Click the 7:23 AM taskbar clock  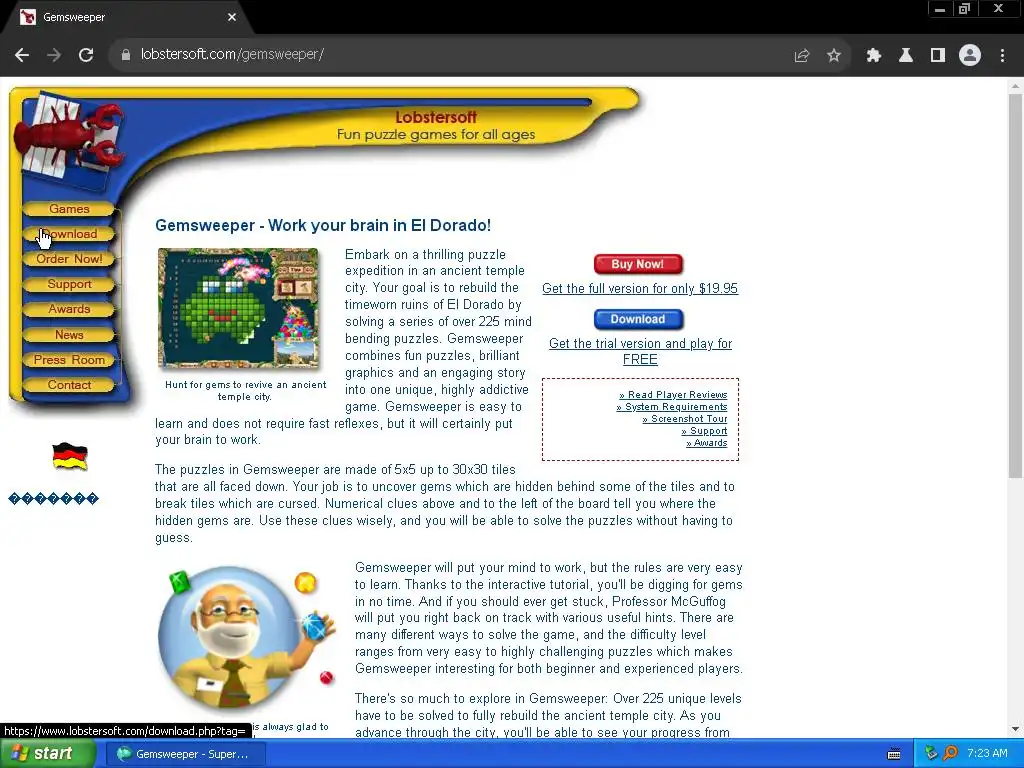click(987, 754)
